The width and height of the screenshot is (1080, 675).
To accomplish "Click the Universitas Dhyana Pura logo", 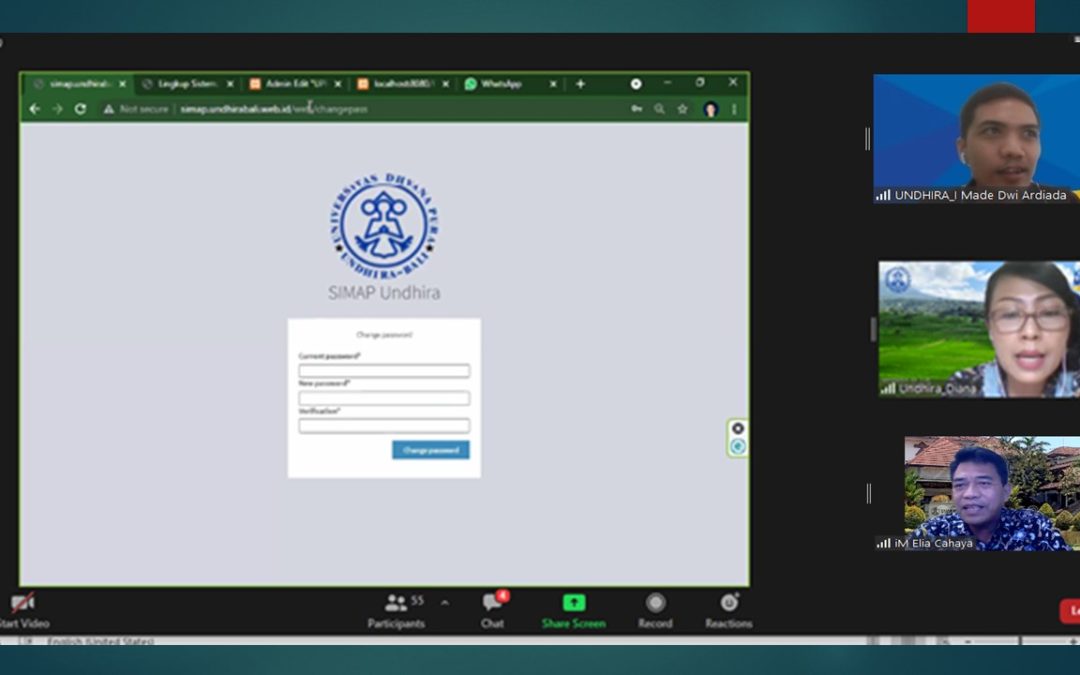I will point(384,225).
